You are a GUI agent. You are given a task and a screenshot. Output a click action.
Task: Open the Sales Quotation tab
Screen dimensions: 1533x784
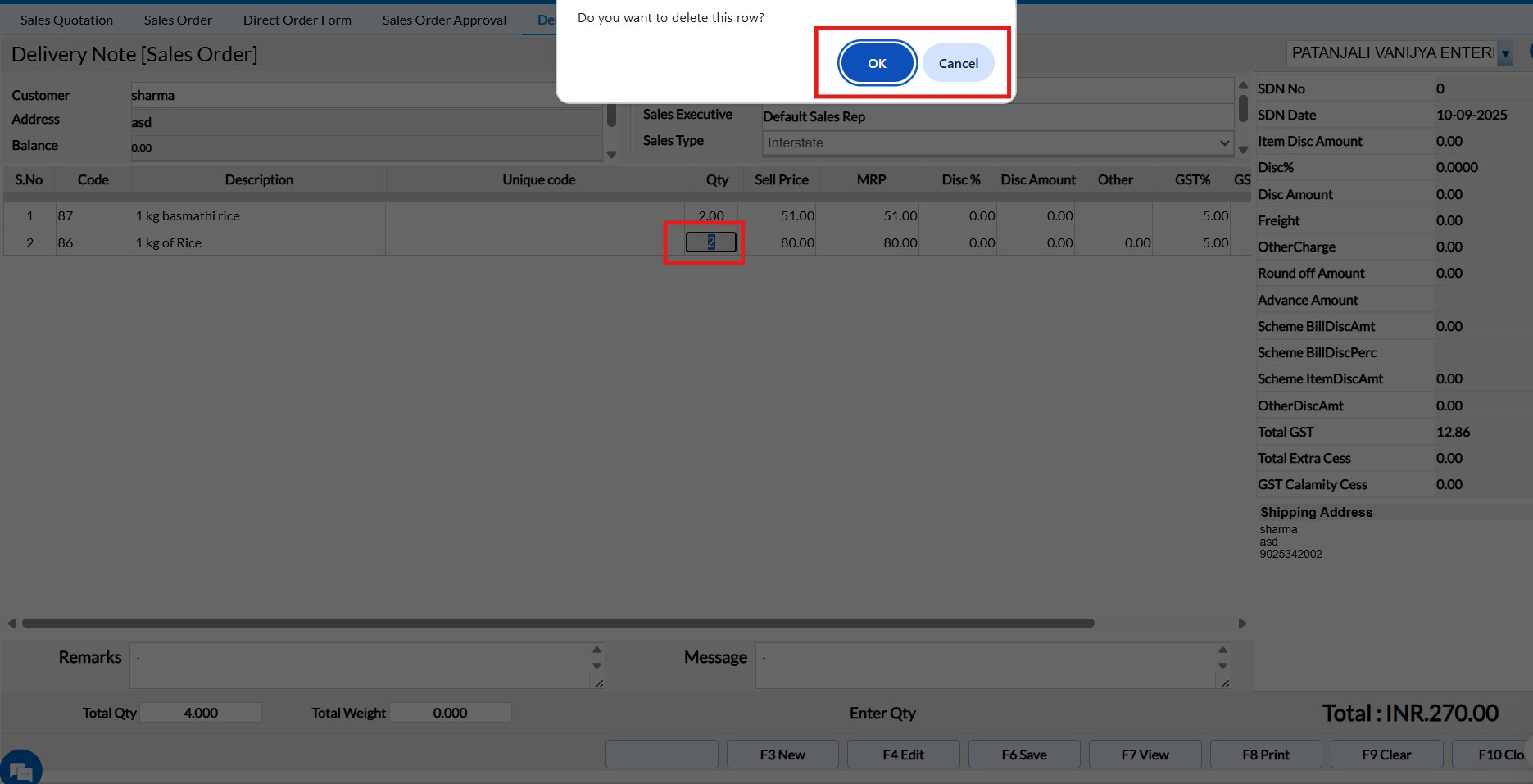click(x=66, y=20)
